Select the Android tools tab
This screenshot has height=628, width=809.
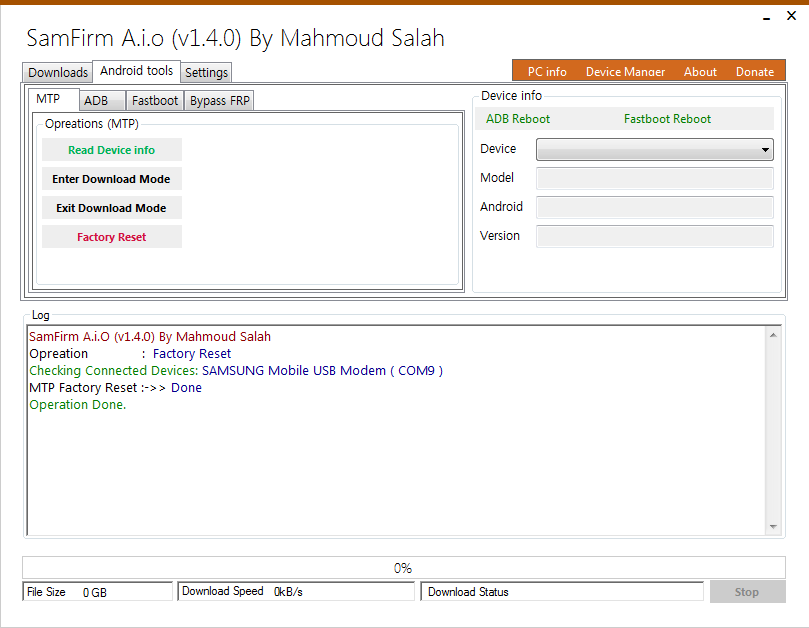136,71
